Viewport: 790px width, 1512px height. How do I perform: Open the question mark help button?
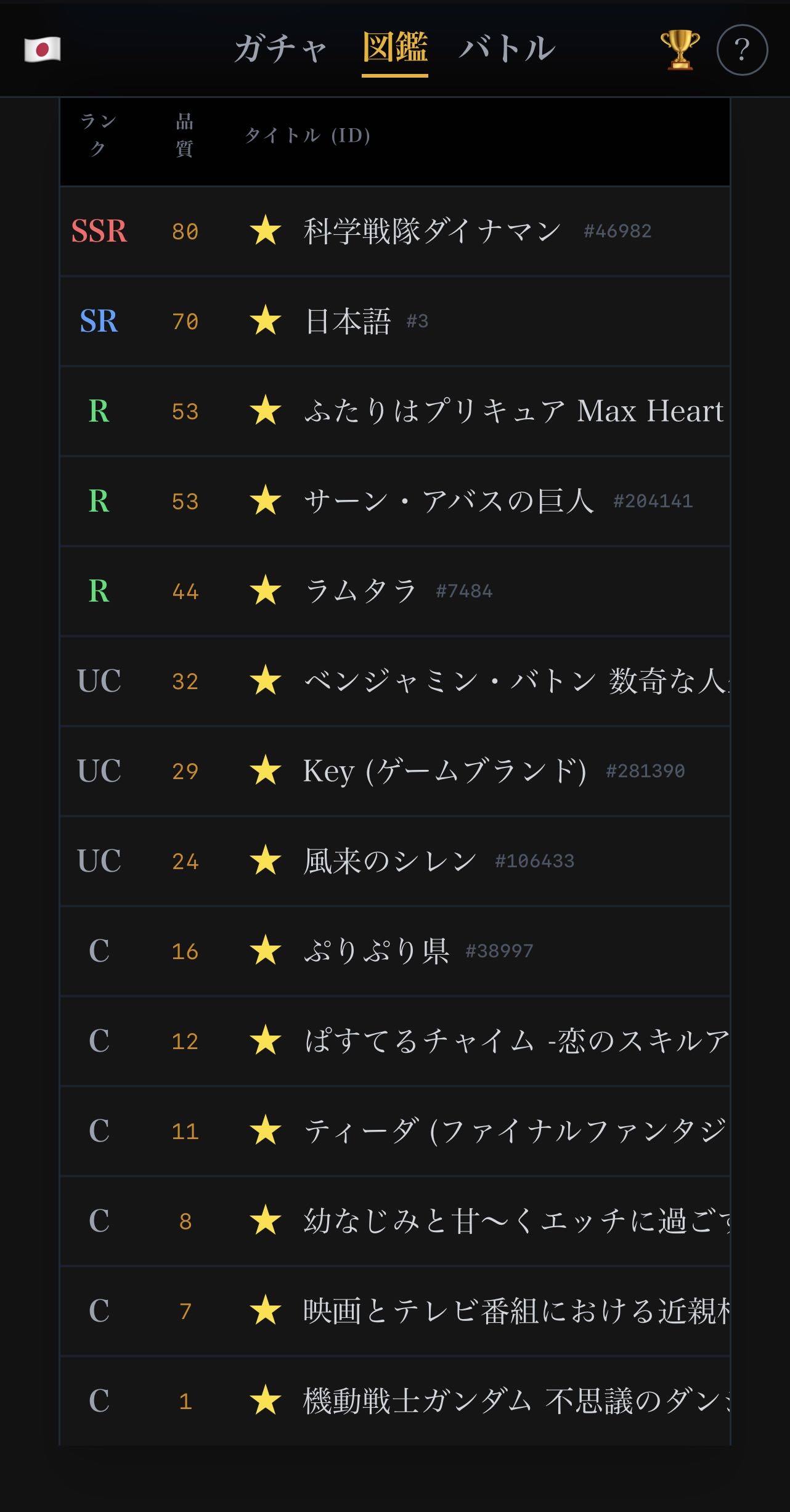(x=742, y=49)
